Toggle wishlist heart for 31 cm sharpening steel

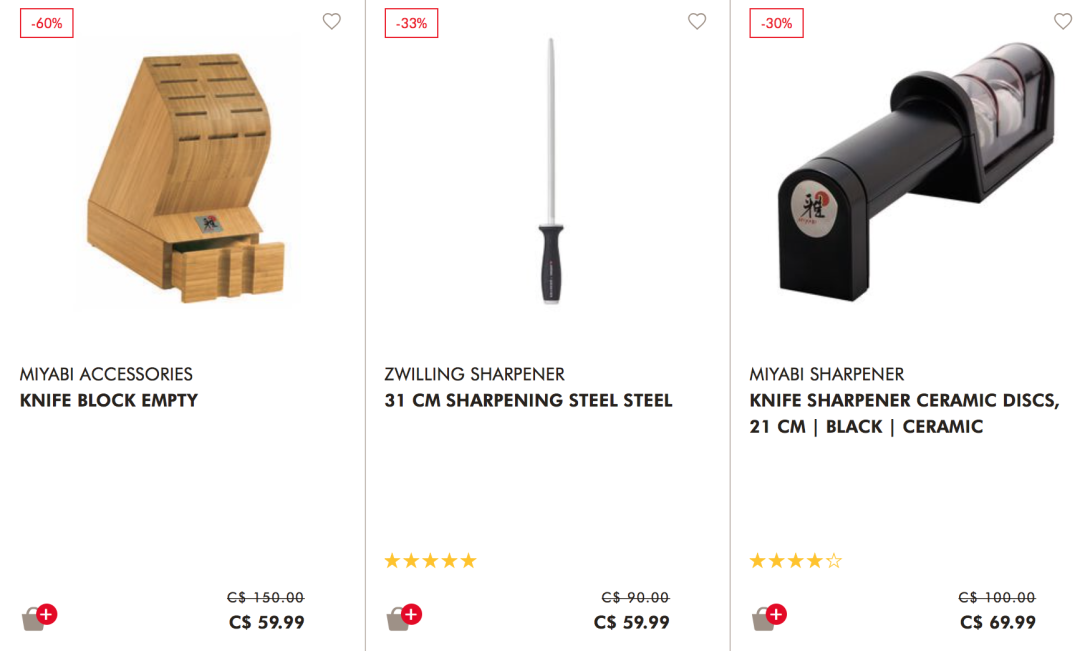tap(697, 22)
